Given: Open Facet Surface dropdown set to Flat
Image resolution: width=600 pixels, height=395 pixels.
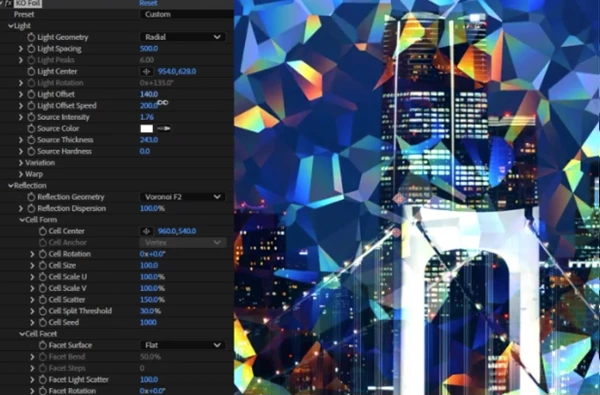Looking at the screenshot, I should pyautogui.click(x=183, y=345).
